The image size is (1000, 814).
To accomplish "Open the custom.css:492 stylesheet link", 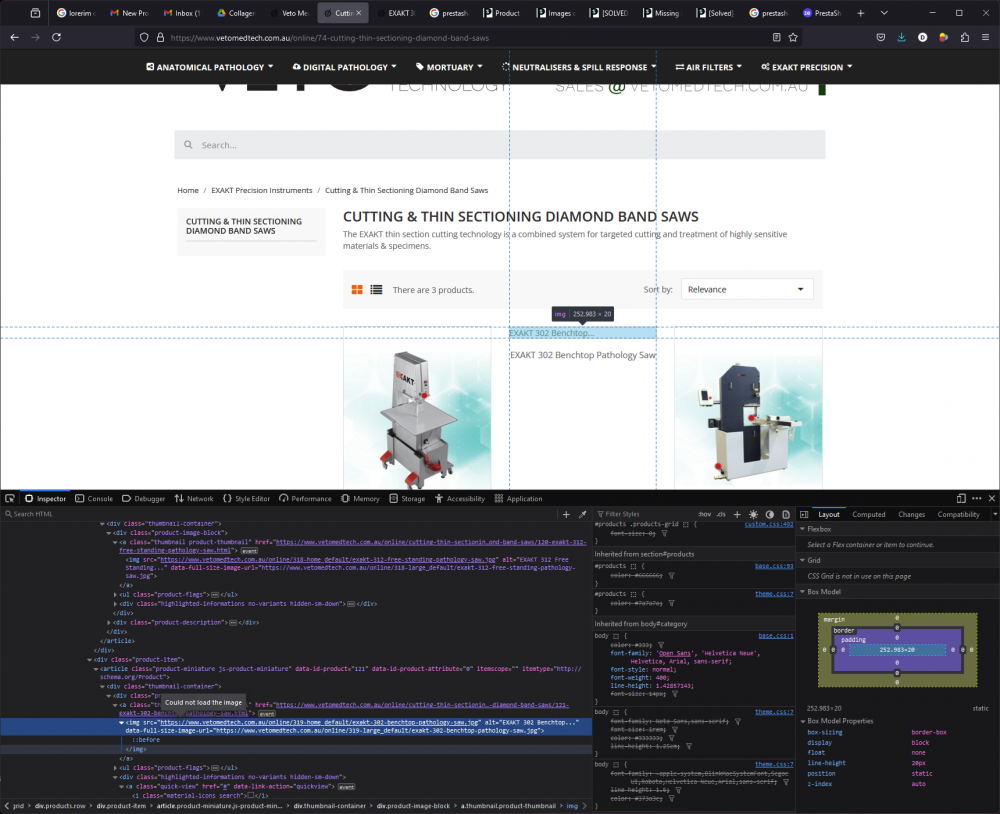I will [x=770, y=523].
